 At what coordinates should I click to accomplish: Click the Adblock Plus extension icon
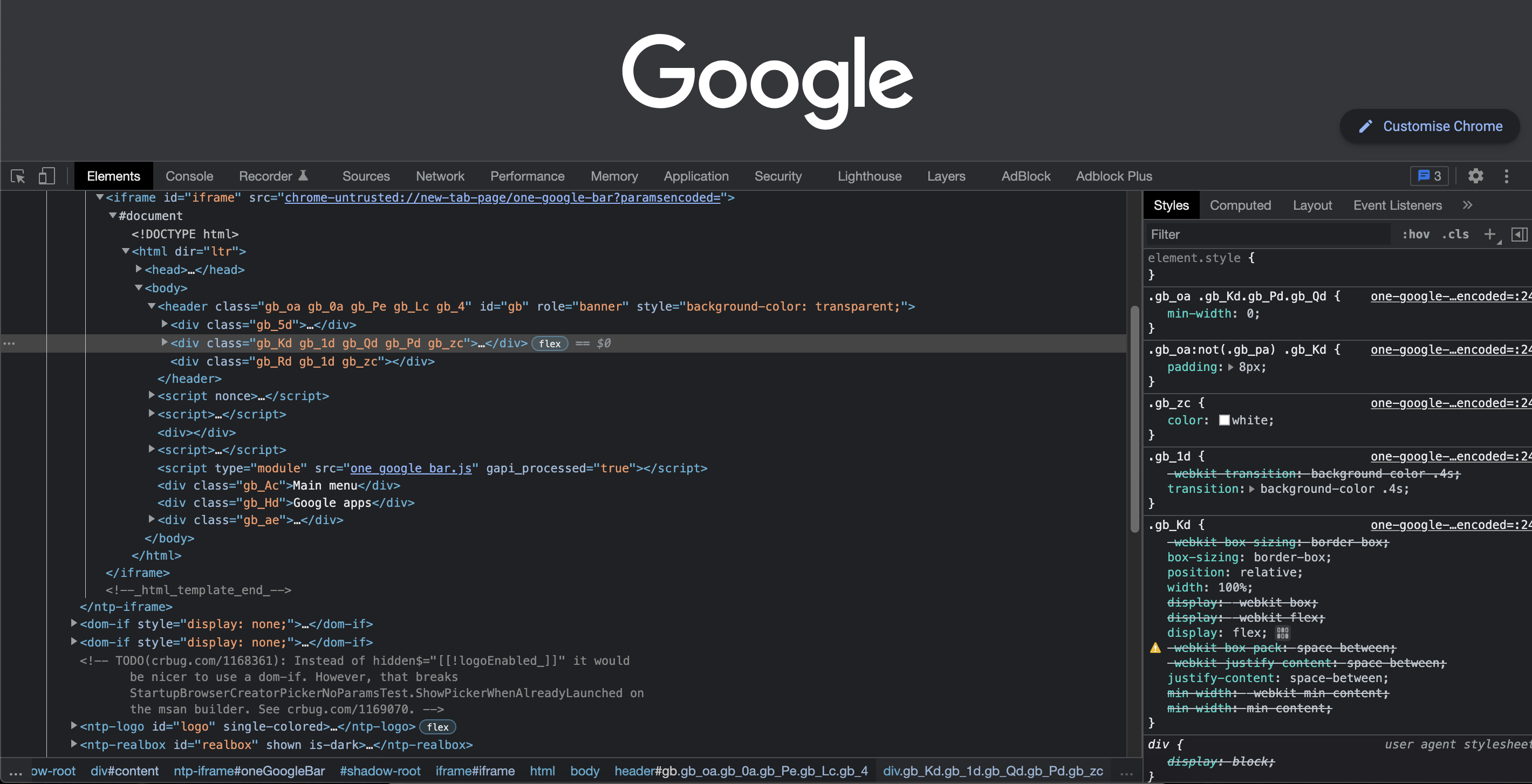1114,175
